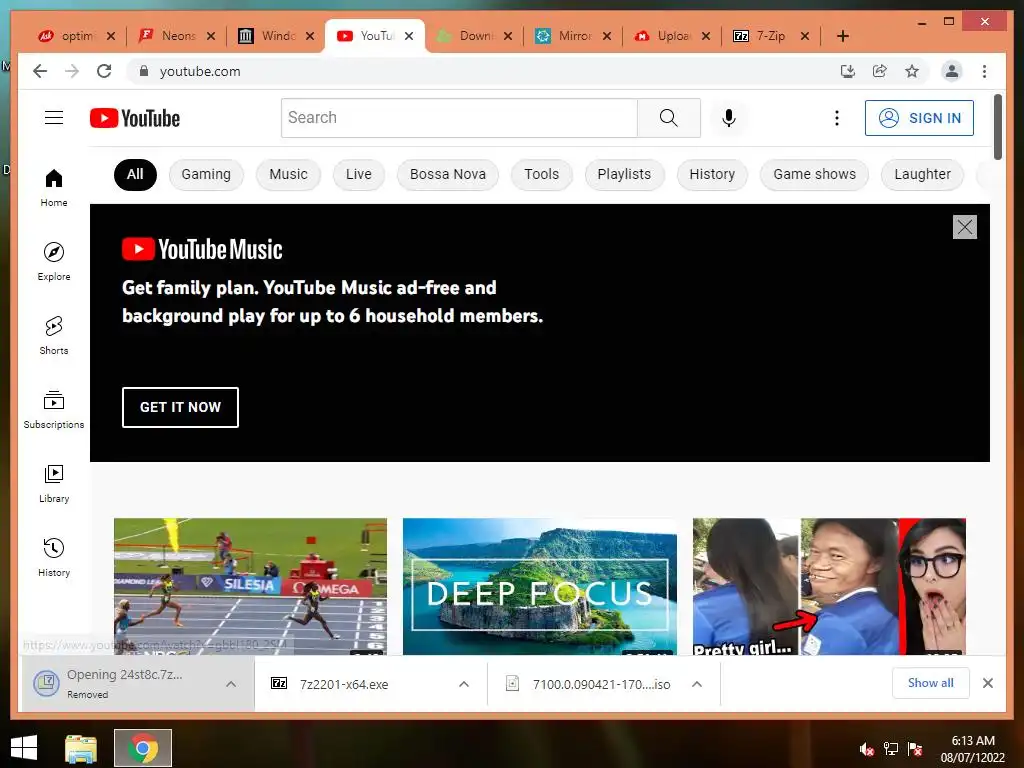The image size is (1024, 768).
Task: Share this page icon
Action: click(x=880, y=71)
